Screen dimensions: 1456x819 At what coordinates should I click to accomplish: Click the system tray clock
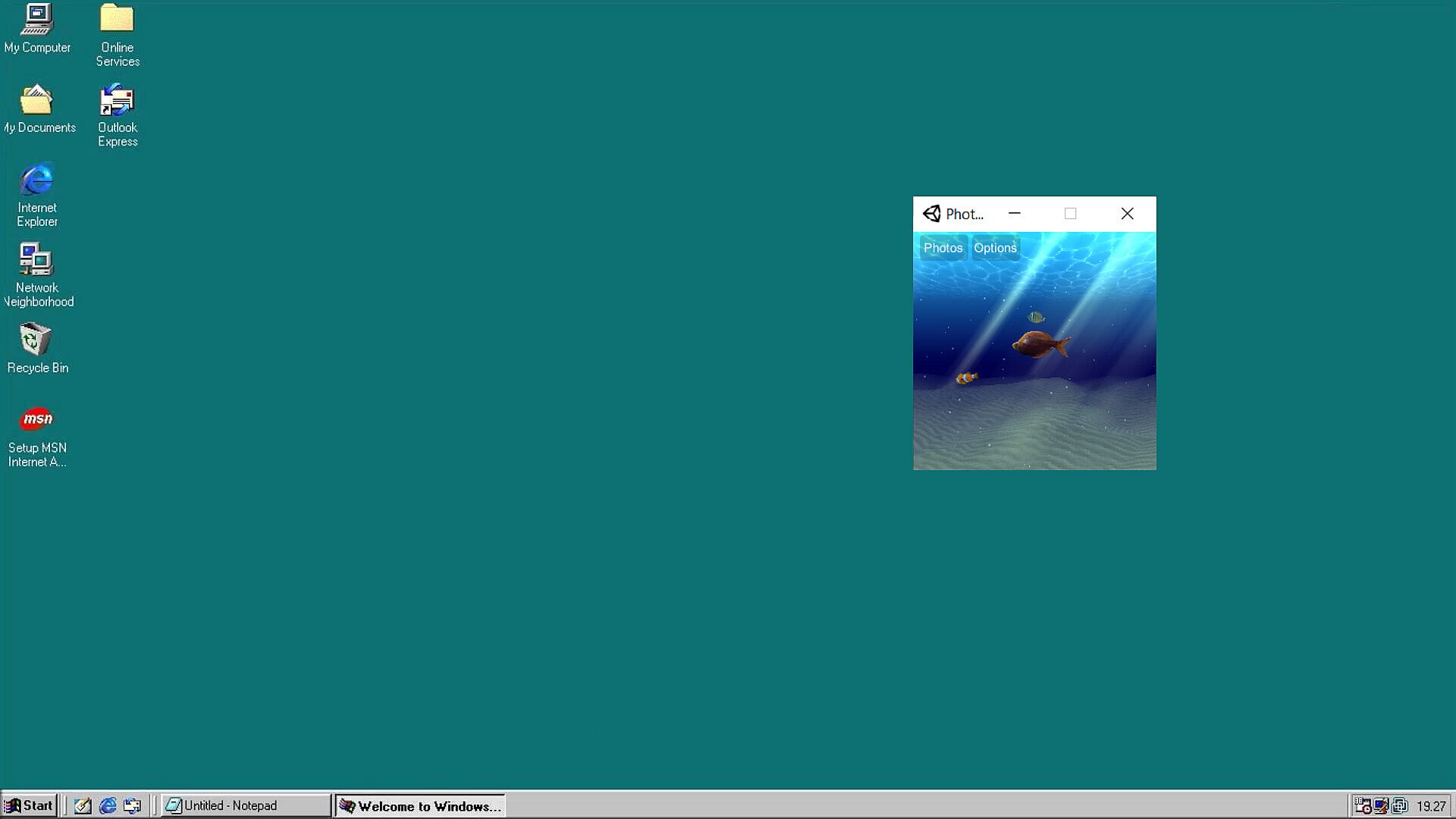pos(1431,806)
